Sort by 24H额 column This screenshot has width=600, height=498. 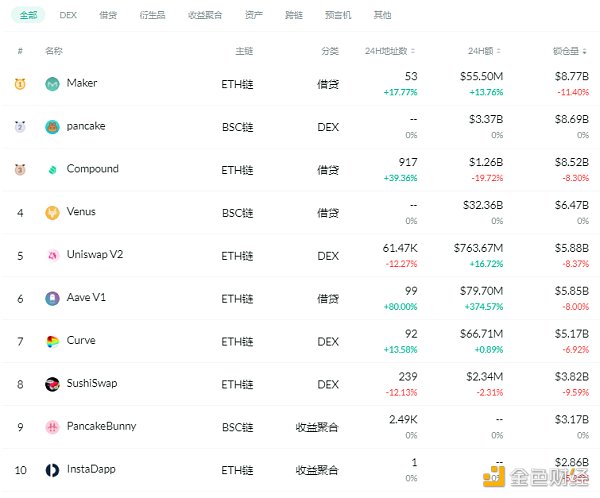click(485, 50)
